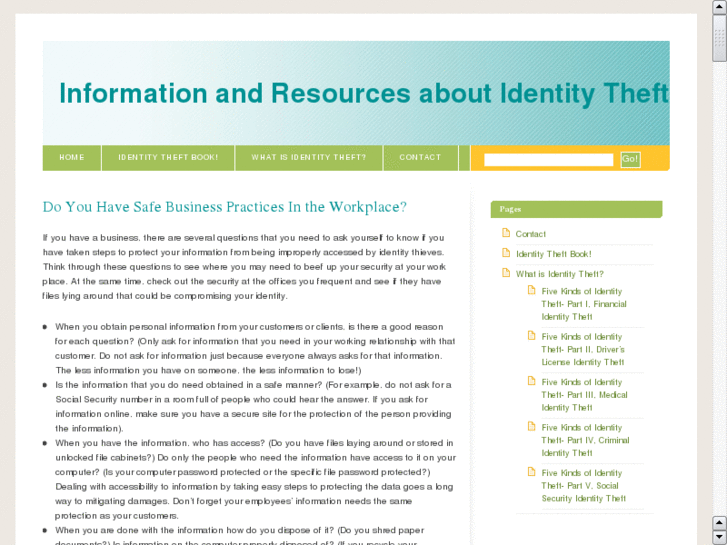Click page icon next to Part V, Social Security

[531, 472]
